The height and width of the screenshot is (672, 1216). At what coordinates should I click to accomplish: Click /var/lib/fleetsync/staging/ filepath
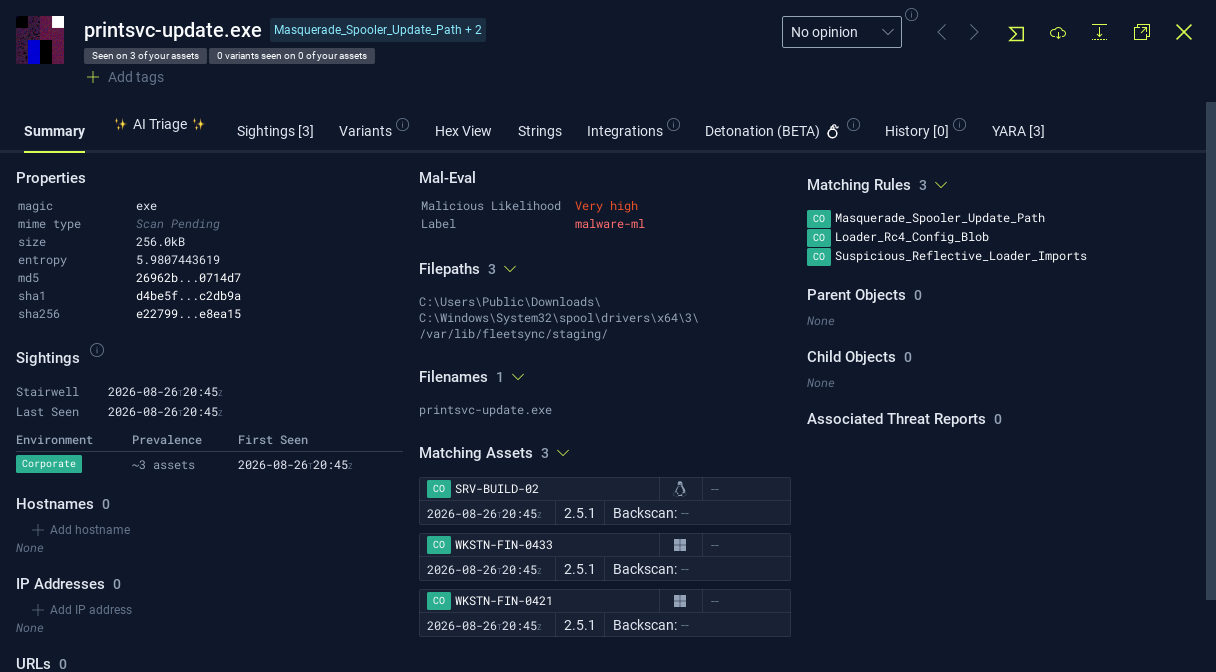pos(513,334)
